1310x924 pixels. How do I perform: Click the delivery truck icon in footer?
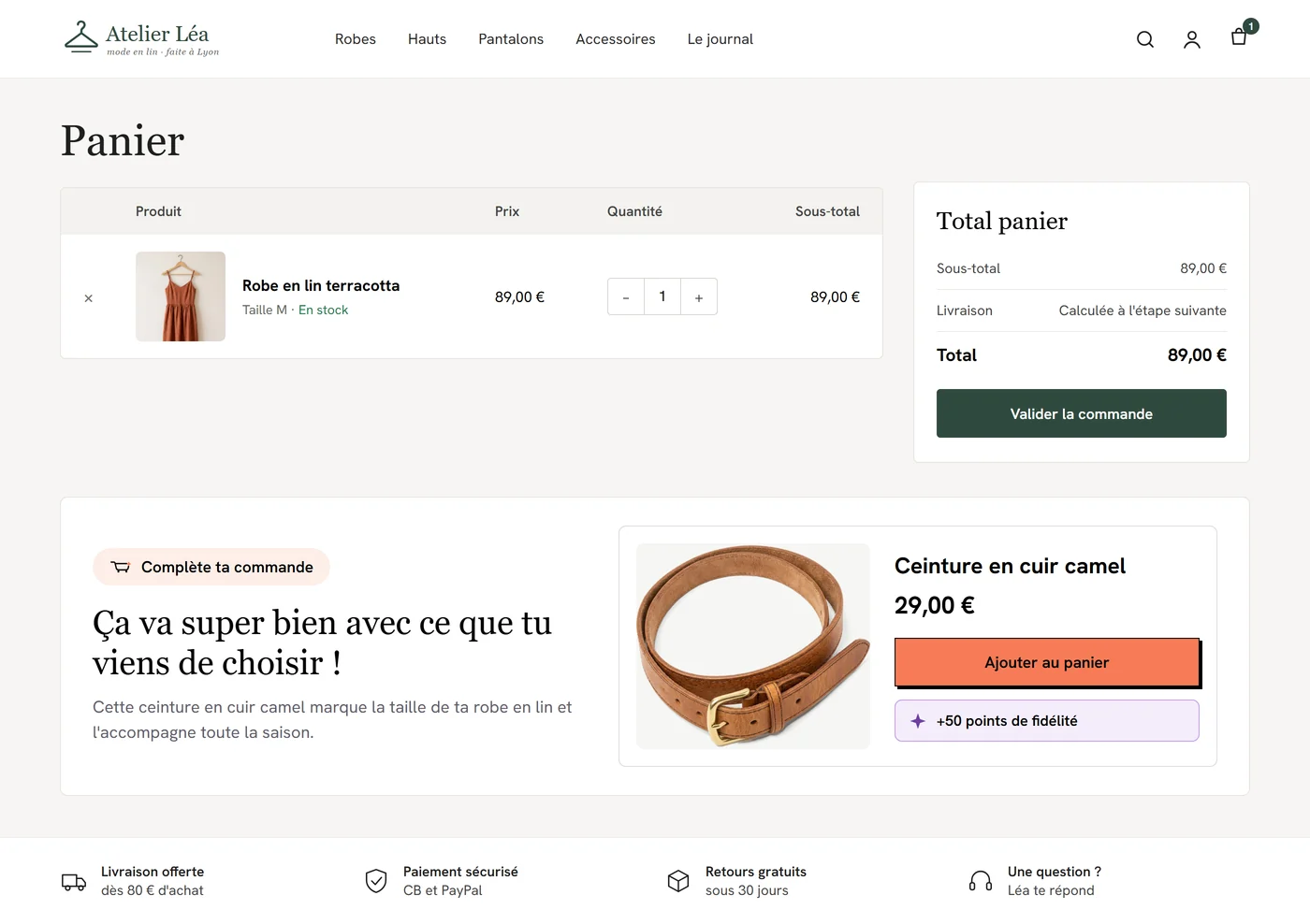pos(74,882)
